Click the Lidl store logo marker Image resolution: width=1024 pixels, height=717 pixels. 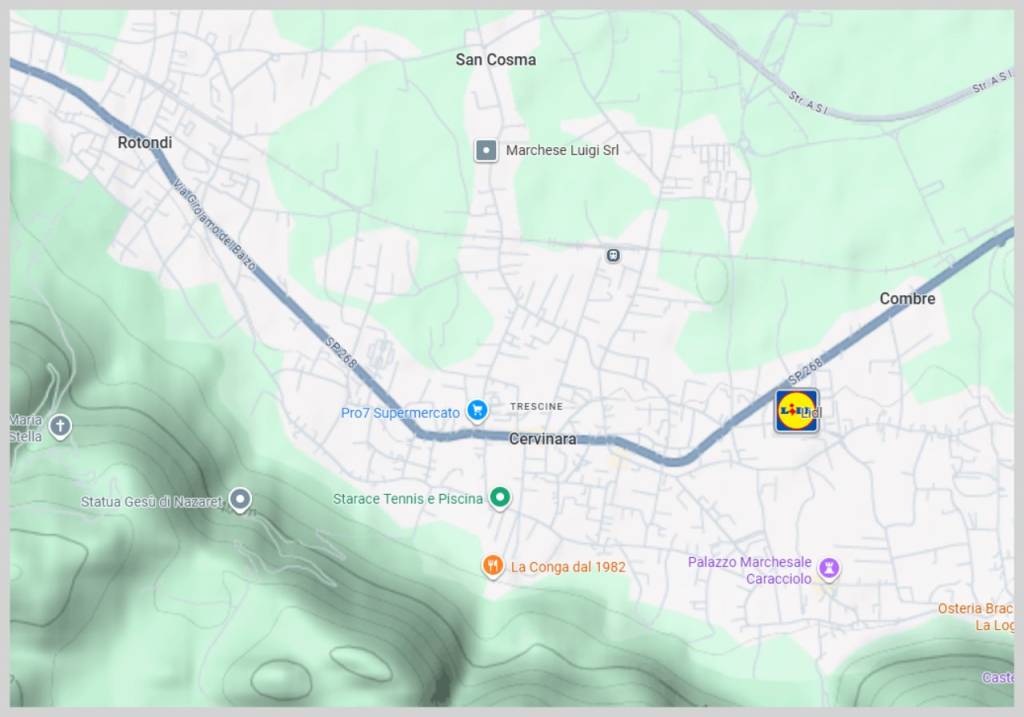[x=796, y=411]
